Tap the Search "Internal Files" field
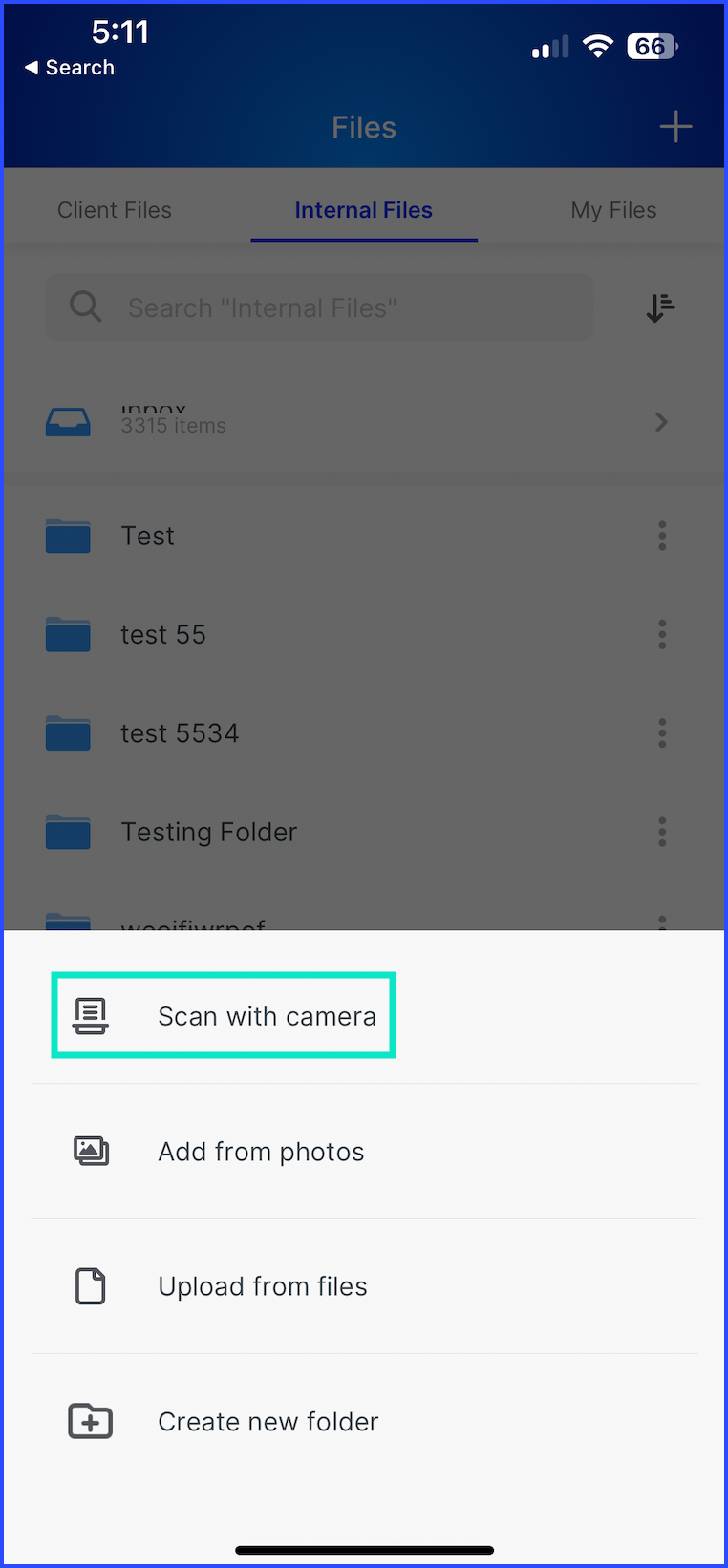 [319, 307]
